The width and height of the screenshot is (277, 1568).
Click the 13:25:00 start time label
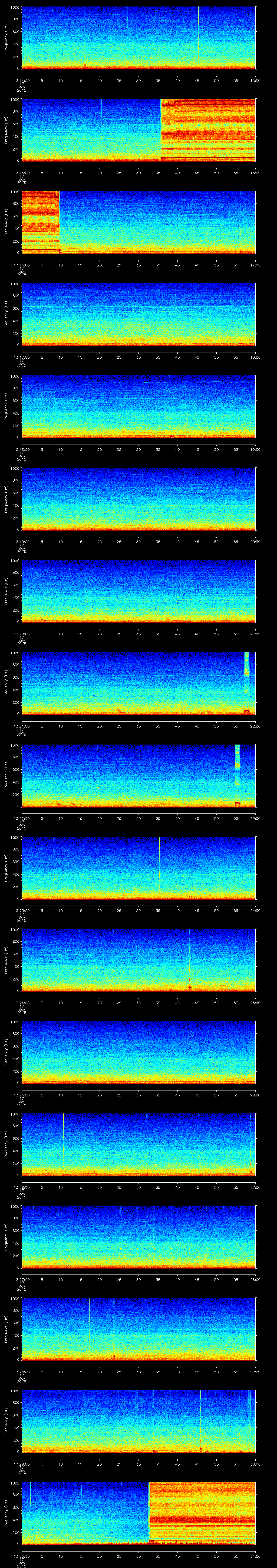click(x=21, y=1095)
